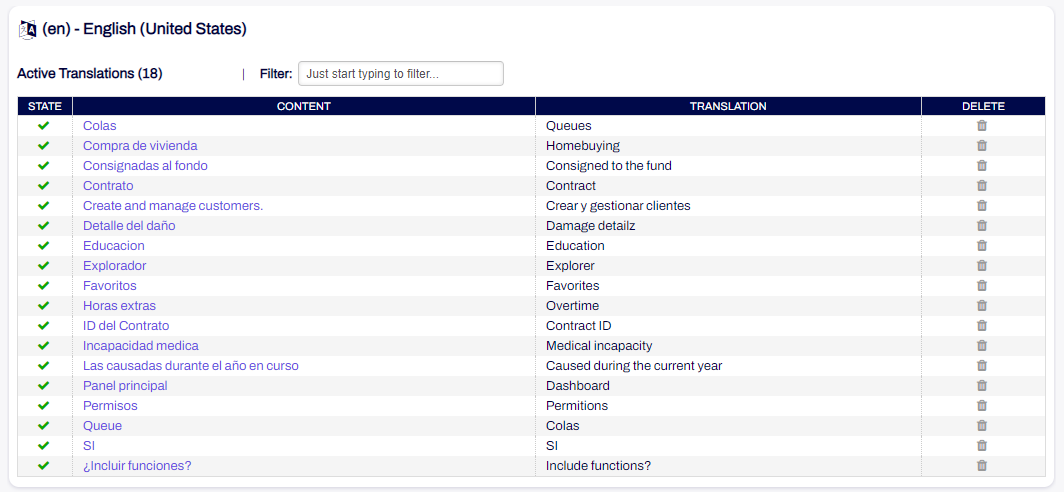Remove the Incapacidad medica translation
The image size is (1064, 492).
(x=981, y=345)
